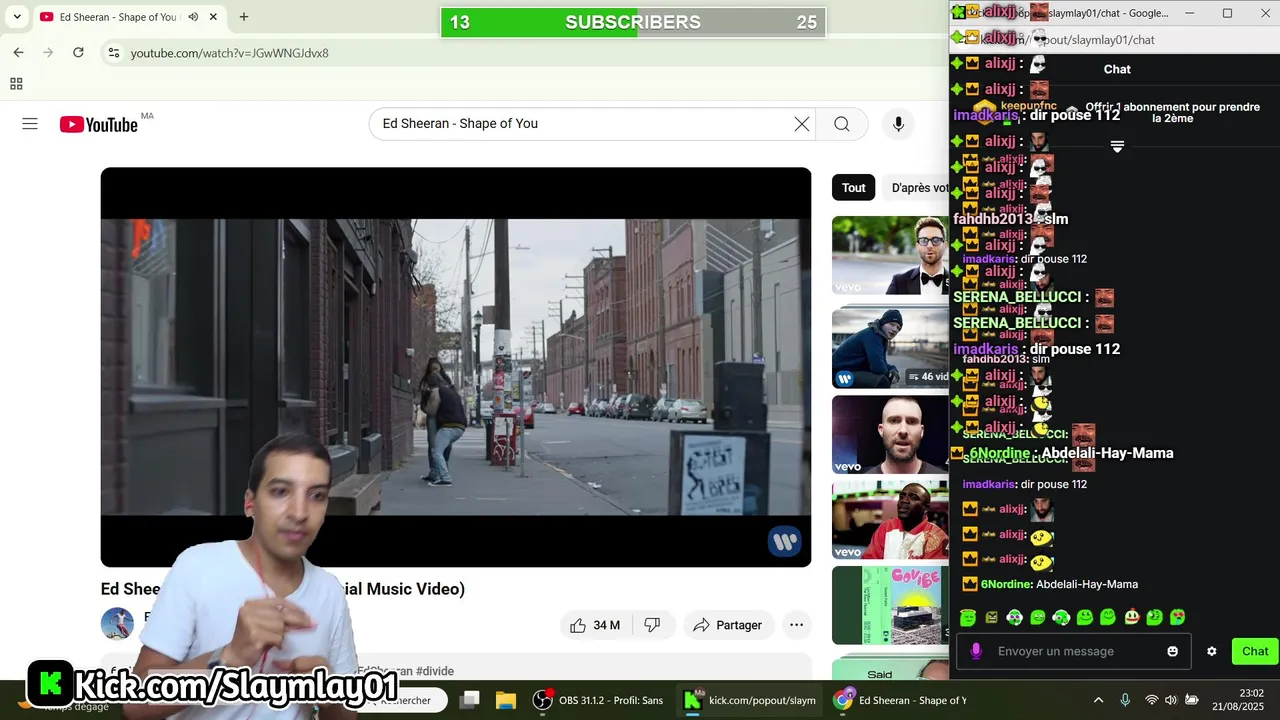
Task: Open Wi-Fi network settings in tray
Action: point(1151,700)
